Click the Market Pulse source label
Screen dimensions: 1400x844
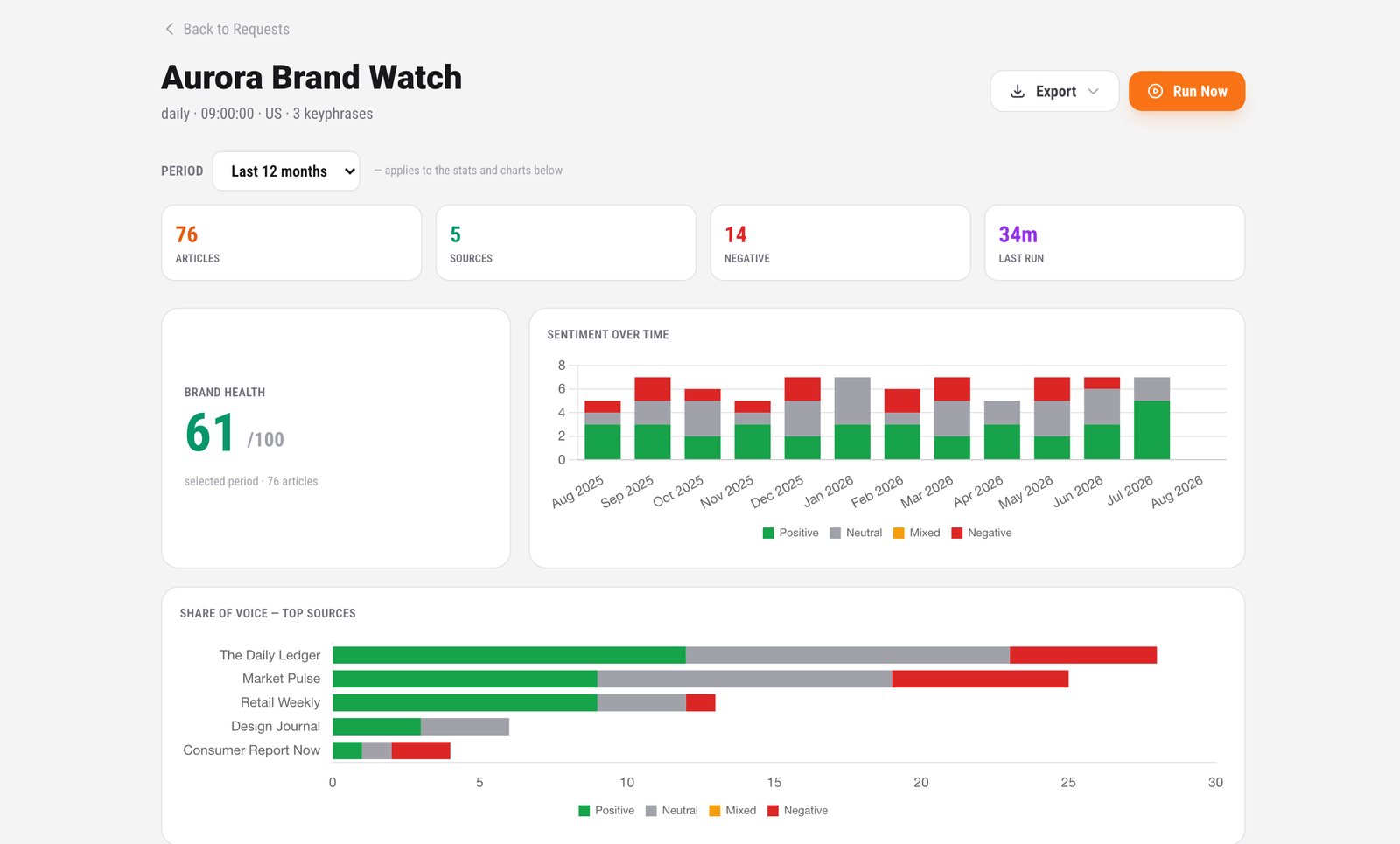(x=281, y=679)
